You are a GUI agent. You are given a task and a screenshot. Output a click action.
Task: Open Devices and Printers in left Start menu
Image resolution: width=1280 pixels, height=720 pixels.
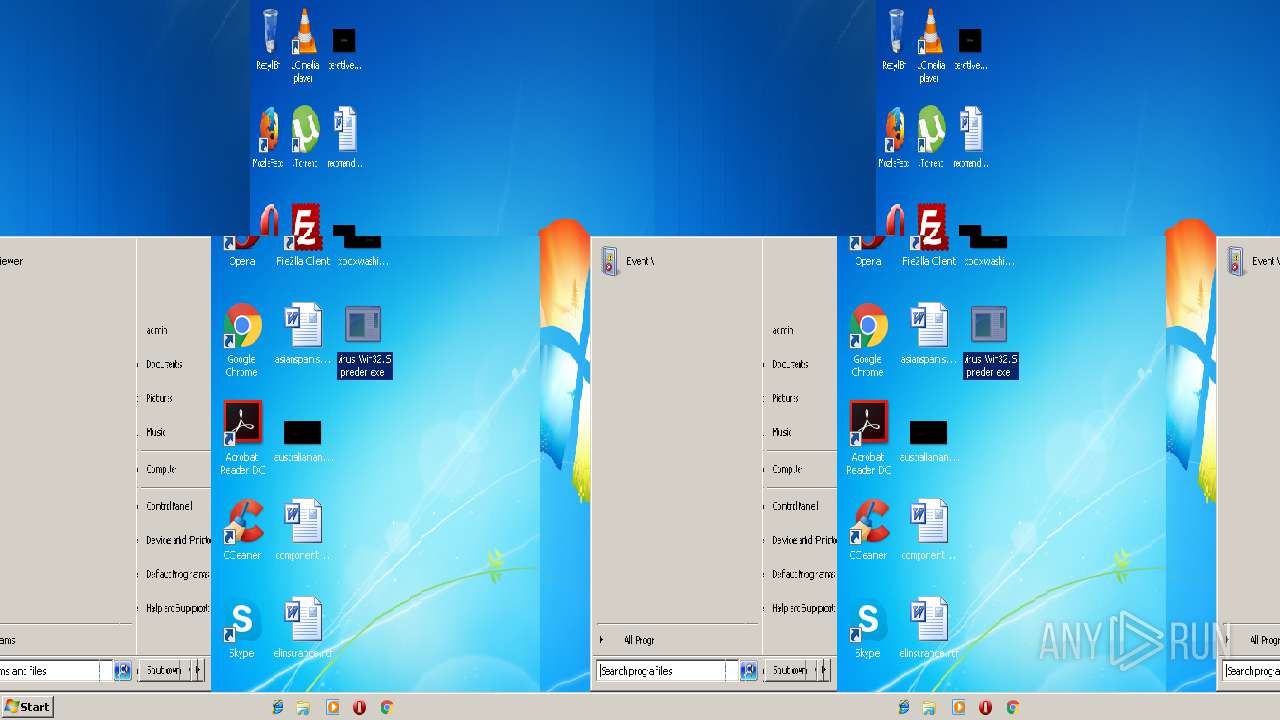(178, 540)
